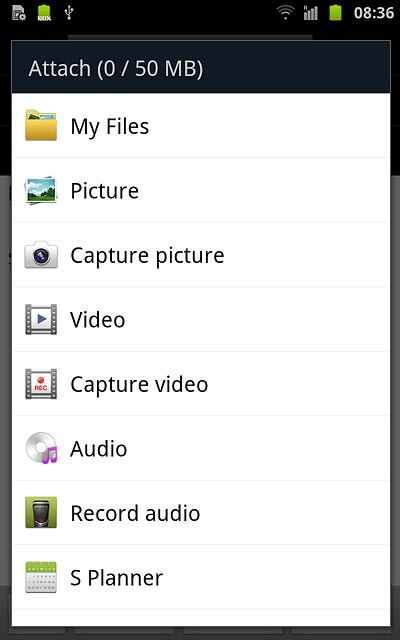The width and height of the screenshot is (400, 640).
Task: Tap the 08:36 clock in status bar
Action: tap(373, 13)
